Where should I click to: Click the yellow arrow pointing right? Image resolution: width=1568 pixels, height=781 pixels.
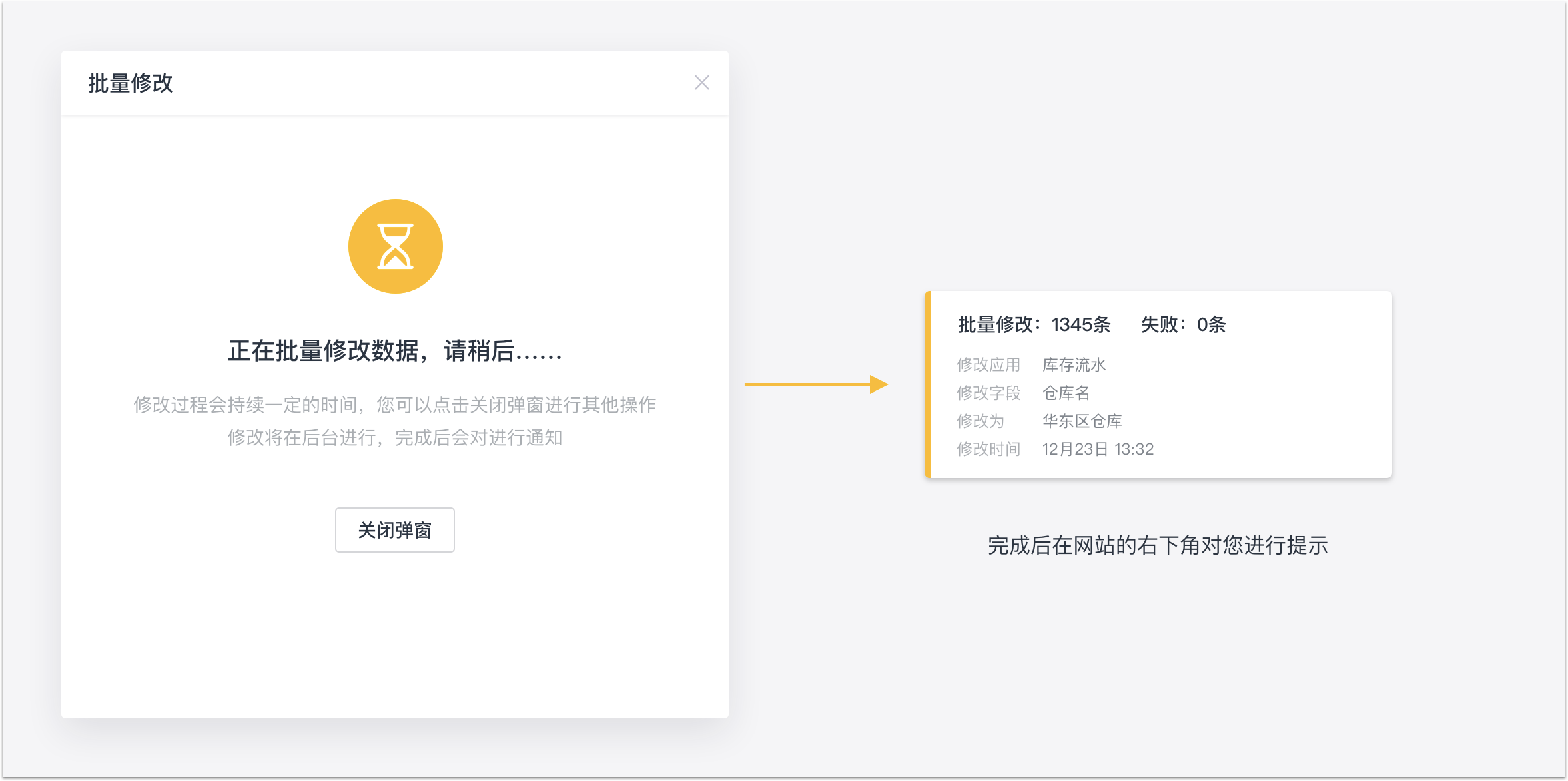point(815,384)
